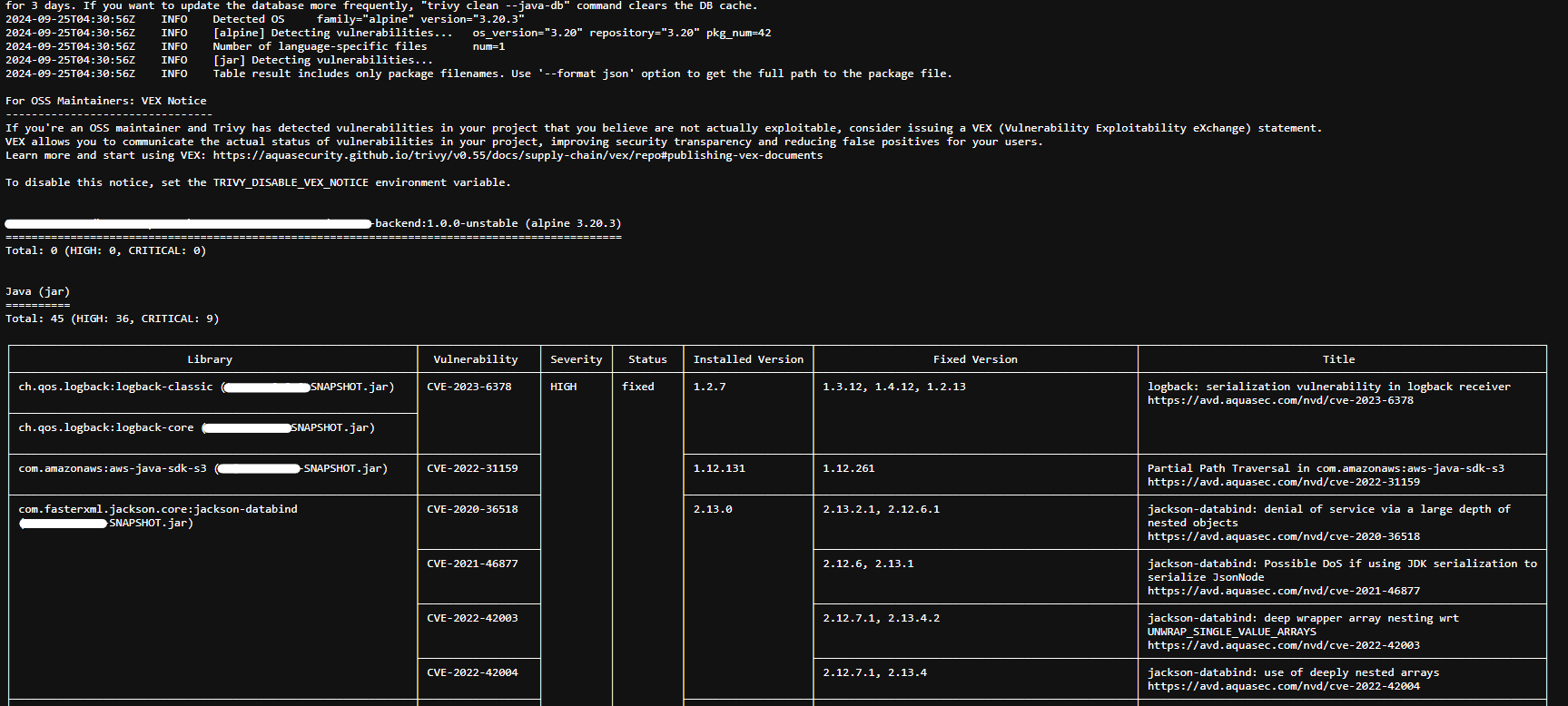Open the aquasec link for CVE-2023-6378

click(x=1279, y=400)
